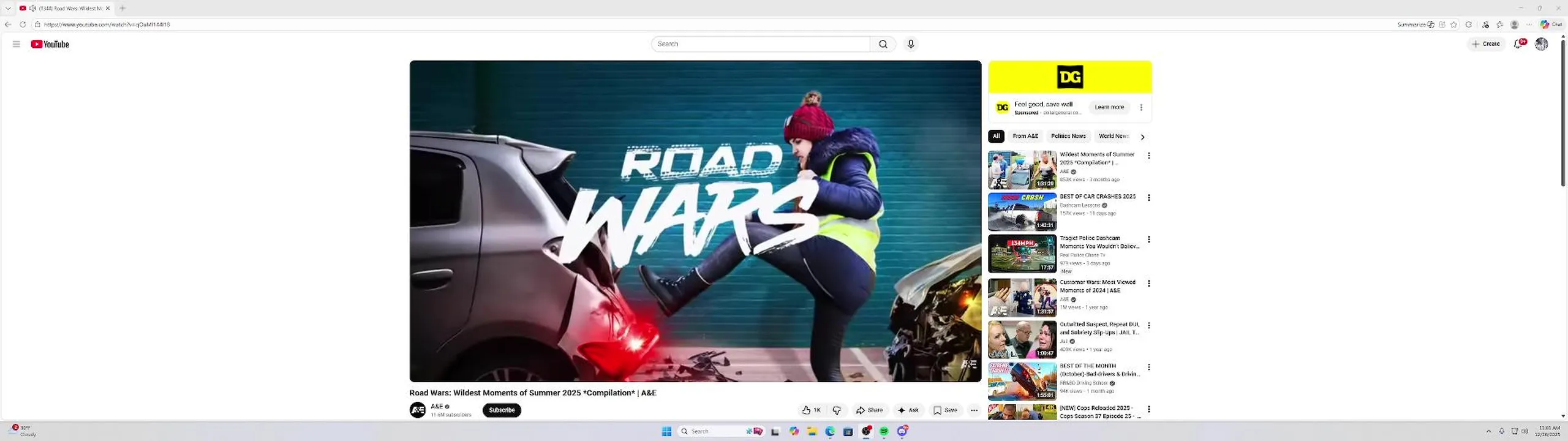Viewport: 1568px width, 441px height.
Task: Open Microsoft Edge from the taskbar
Action: [830, 431]
